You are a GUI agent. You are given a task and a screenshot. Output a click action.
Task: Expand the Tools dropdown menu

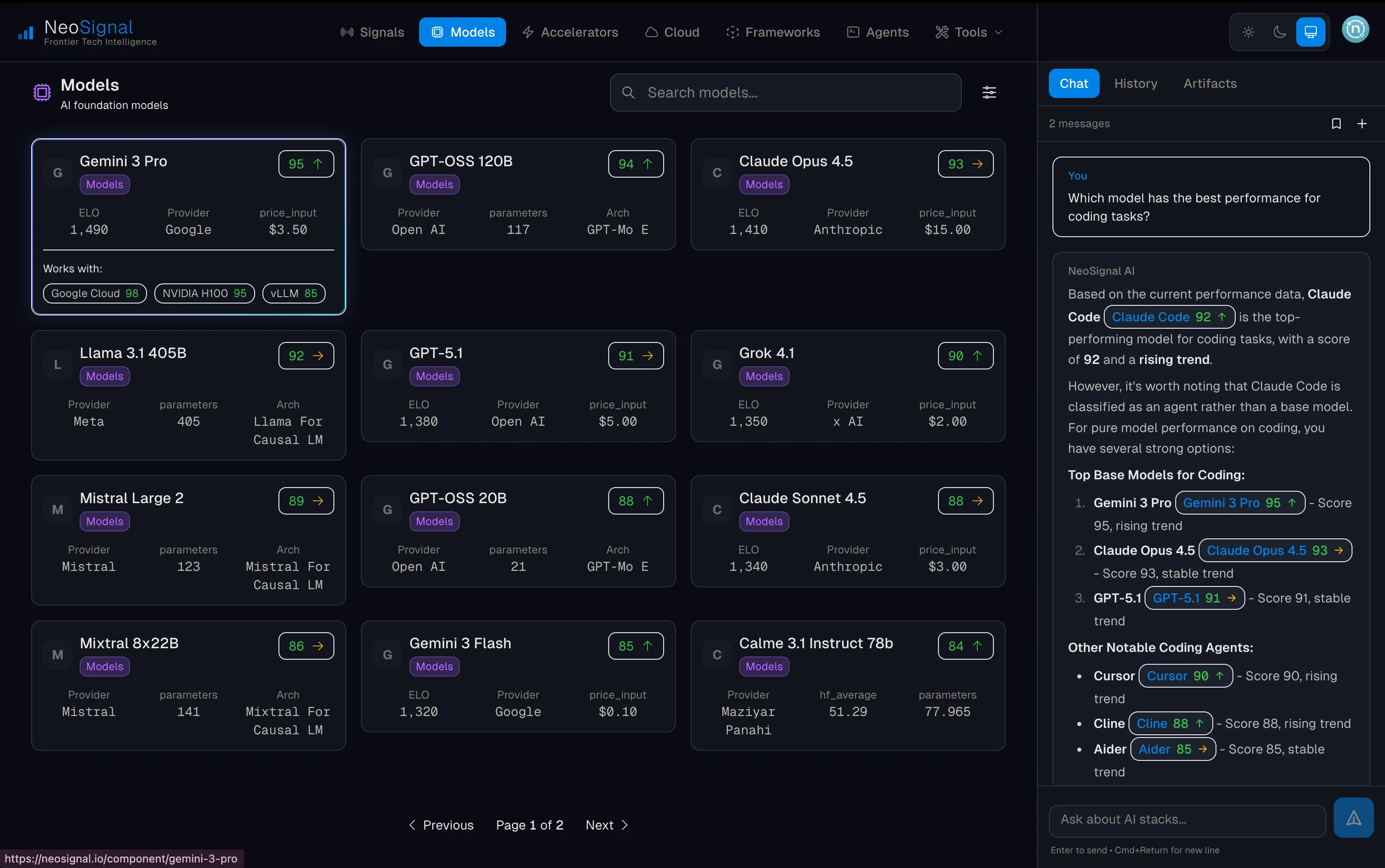(x=969, y=32)
